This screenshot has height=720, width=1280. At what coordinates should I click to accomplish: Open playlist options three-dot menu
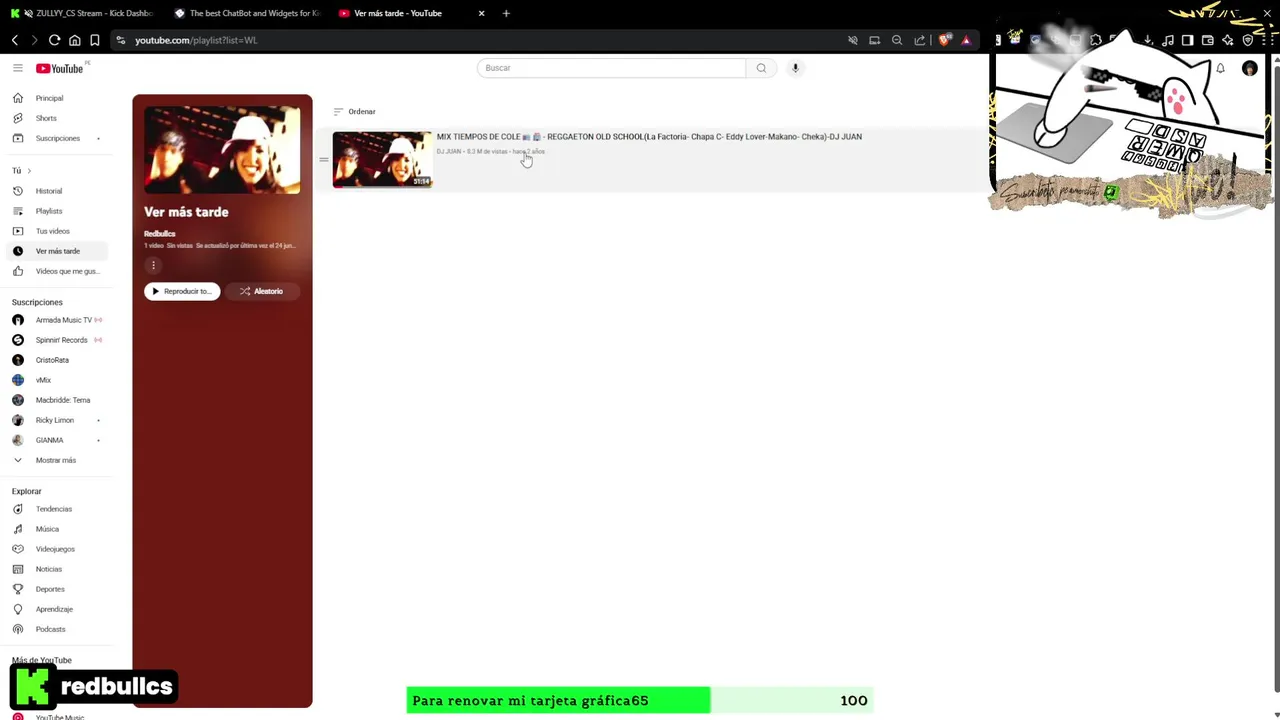pyautogui.click(x=153, y=265)
